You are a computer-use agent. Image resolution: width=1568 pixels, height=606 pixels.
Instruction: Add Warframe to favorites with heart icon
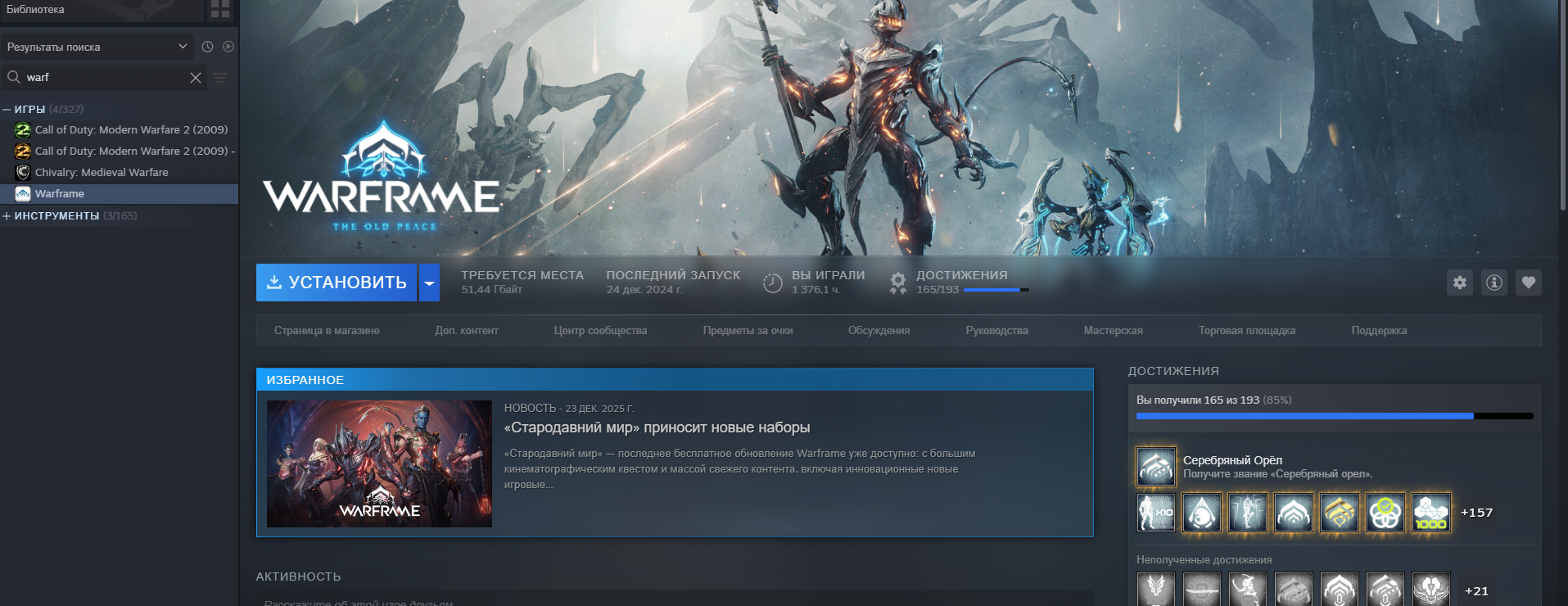pos(1529,283)
